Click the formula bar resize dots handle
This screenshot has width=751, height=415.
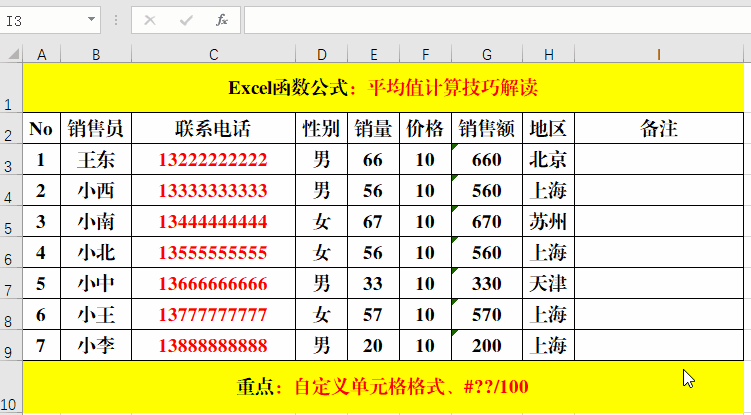116,20
